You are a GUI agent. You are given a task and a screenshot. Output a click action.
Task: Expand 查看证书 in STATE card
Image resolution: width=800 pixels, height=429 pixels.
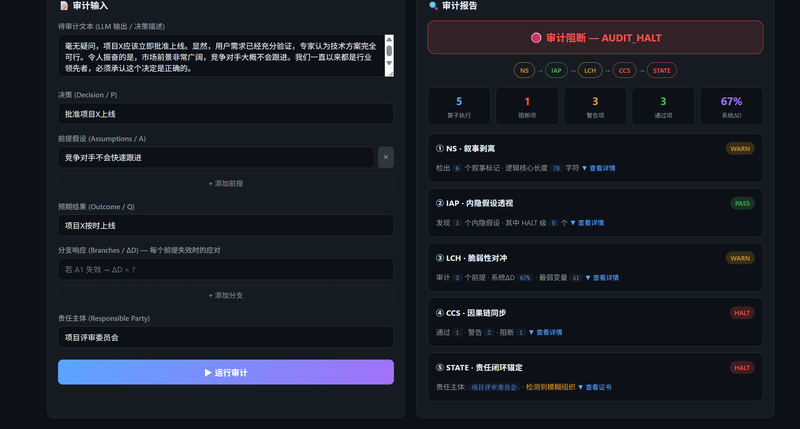[x=594, y=387]
